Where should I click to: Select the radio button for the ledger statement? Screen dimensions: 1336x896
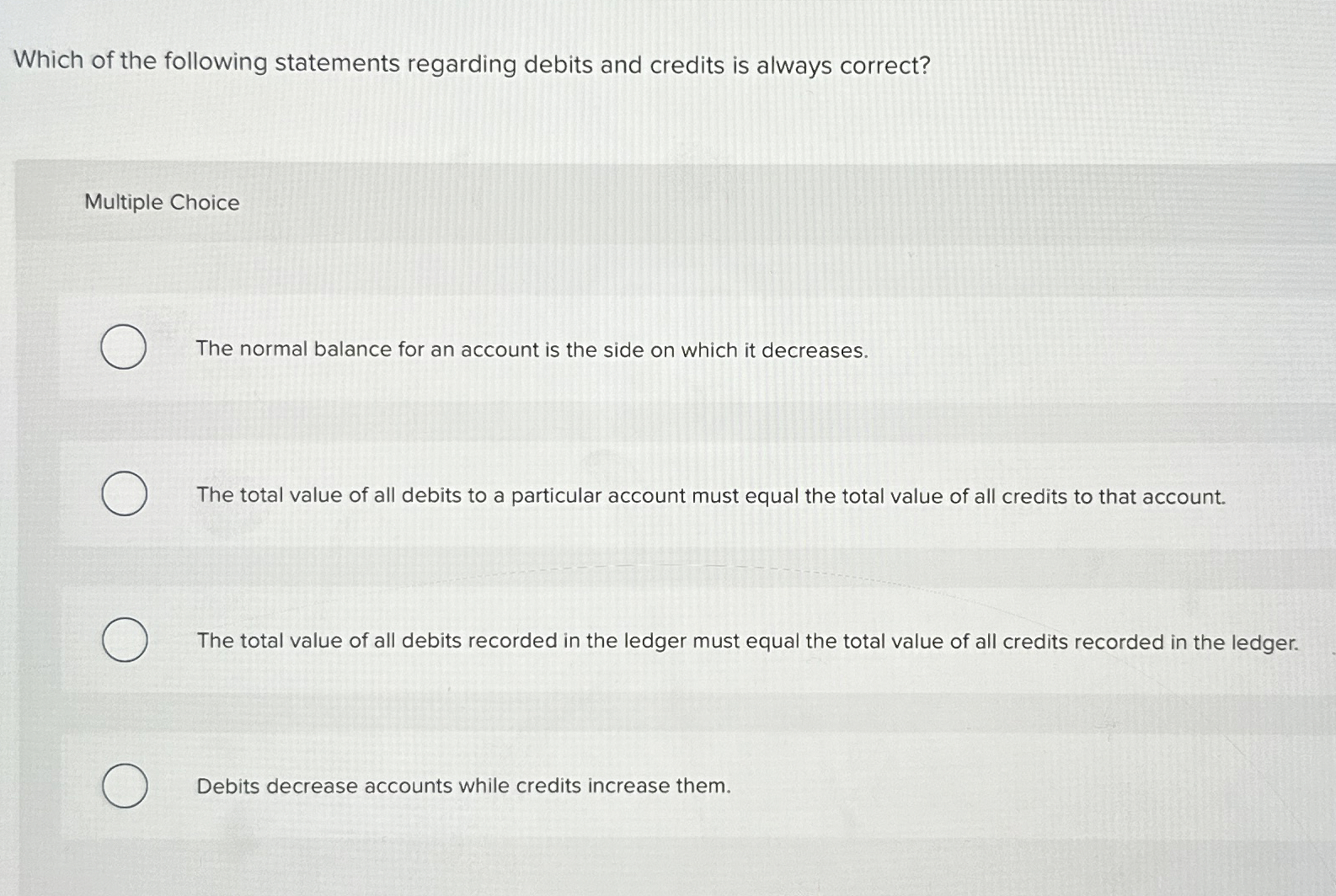[x=123, y=640]
